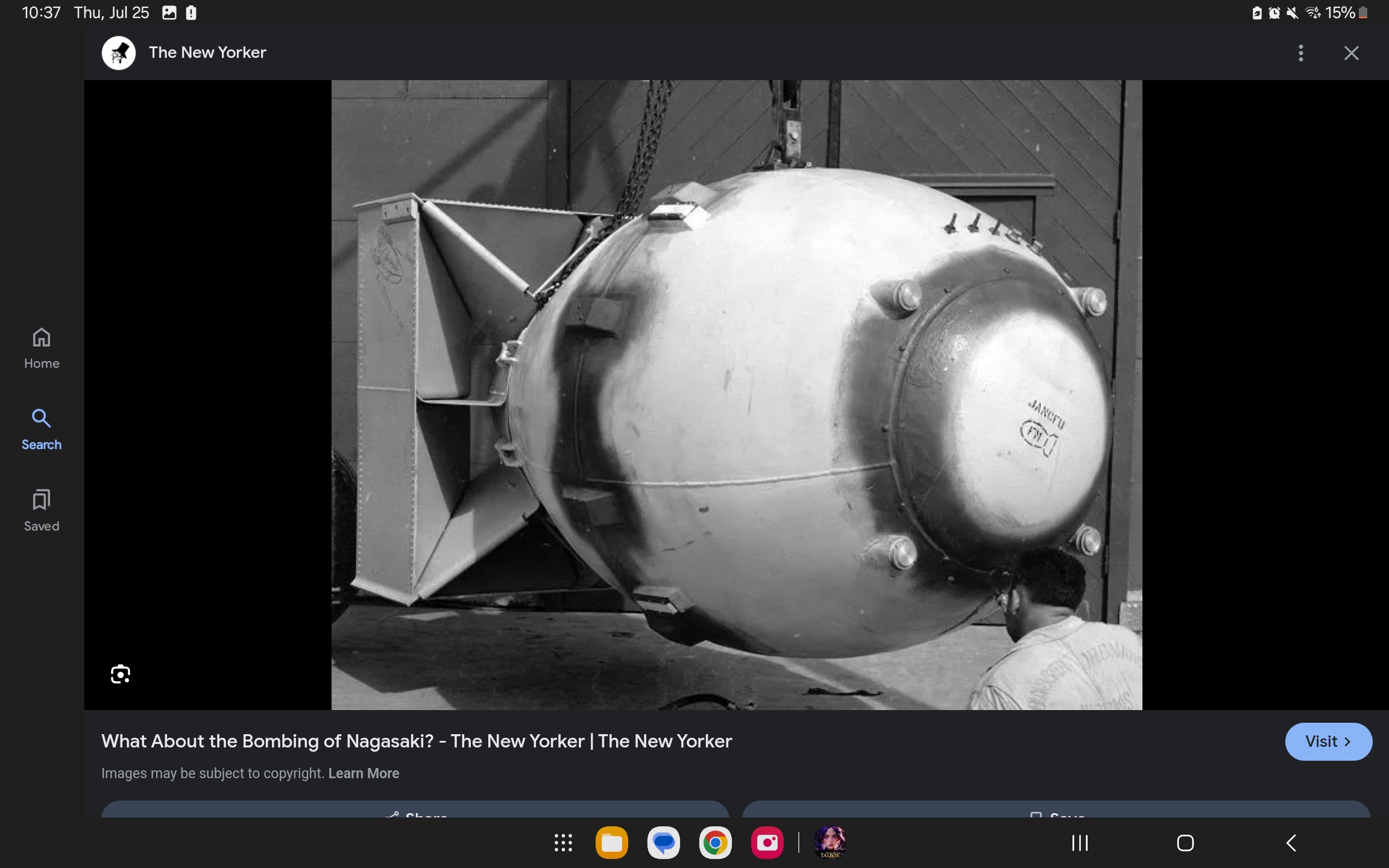Open the app drawer grid icon
Image resolution: width=1389 pixels, height=868 pixels.
[563, 843]
